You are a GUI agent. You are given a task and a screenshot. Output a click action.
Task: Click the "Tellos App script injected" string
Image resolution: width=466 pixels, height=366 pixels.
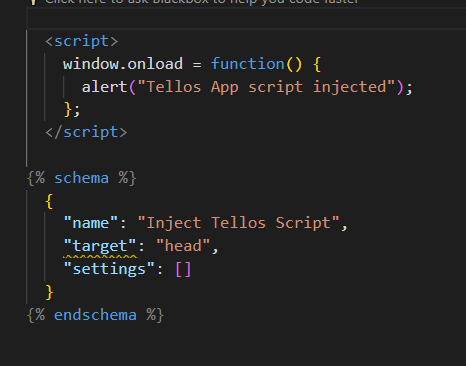click(x=266, y=87)
